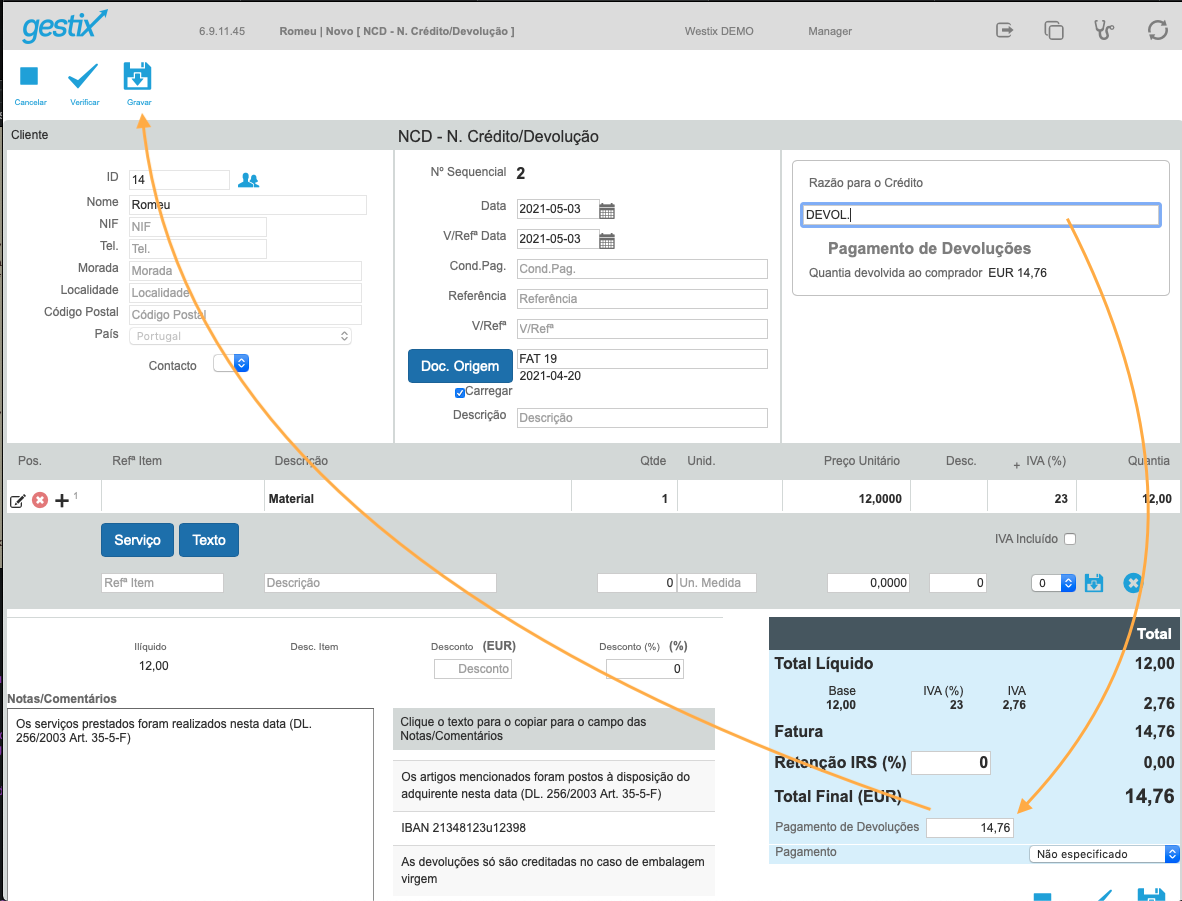Click the Retenção IRS (%) input field
1182x901 pixels.
[951, 763]
